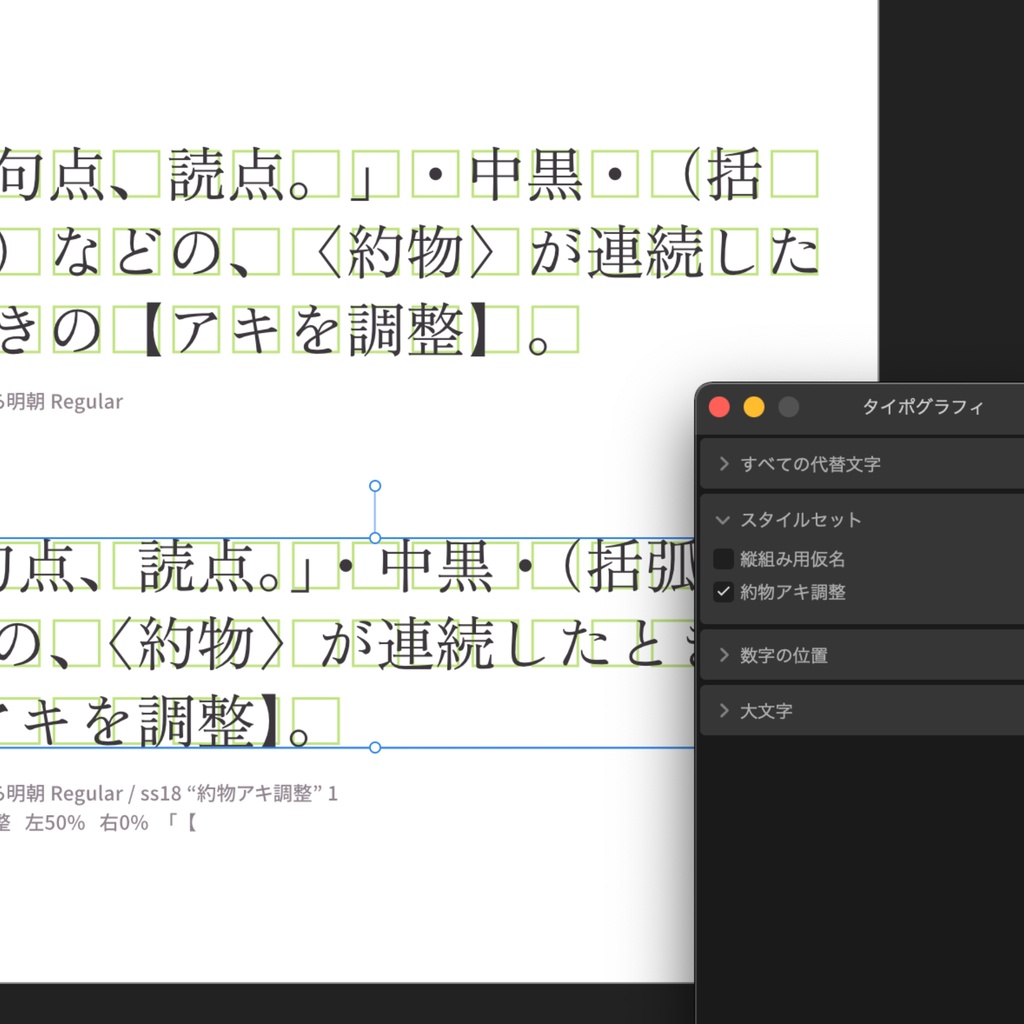Screen dimensions: 1024x1024
Task: Click the gray zoom icon on the Typography panel
Action: click(788, 407)
